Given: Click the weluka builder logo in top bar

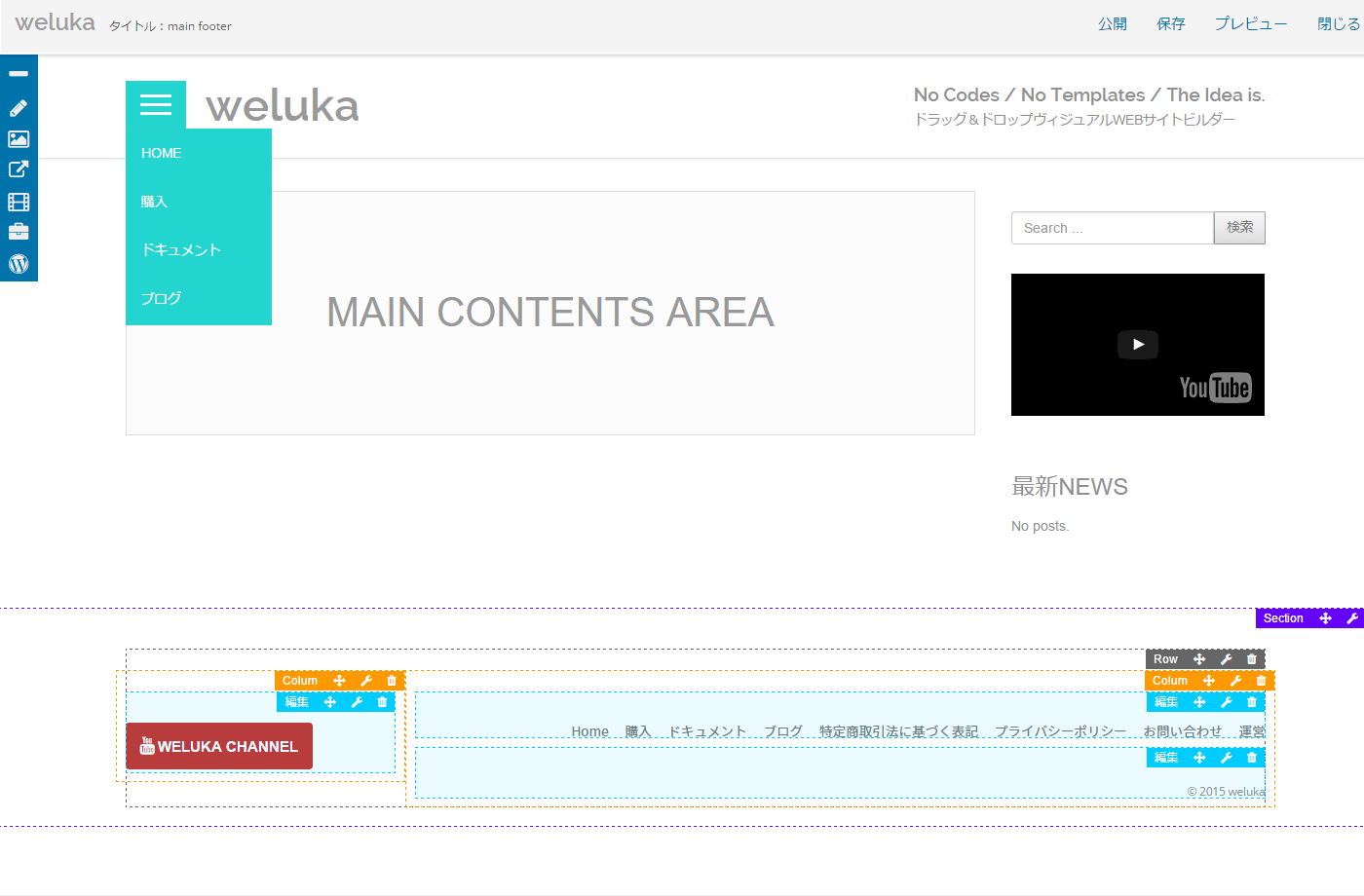Looking at the screenshot, I should 56,22.
